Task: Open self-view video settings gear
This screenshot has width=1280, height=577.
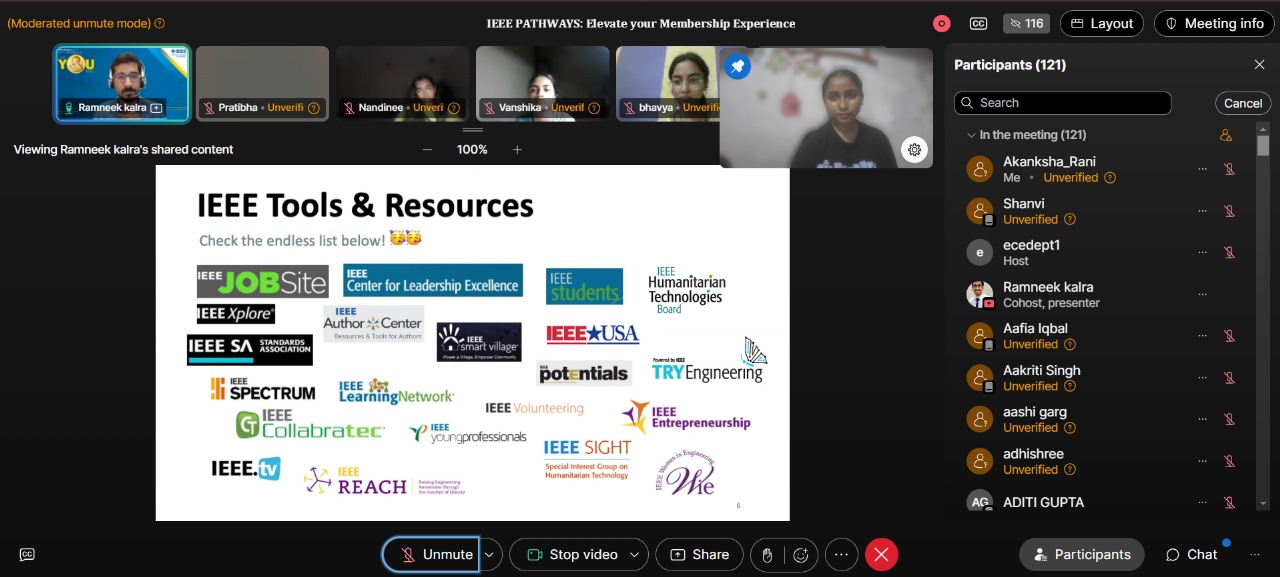Action: [x=914, y=150]
